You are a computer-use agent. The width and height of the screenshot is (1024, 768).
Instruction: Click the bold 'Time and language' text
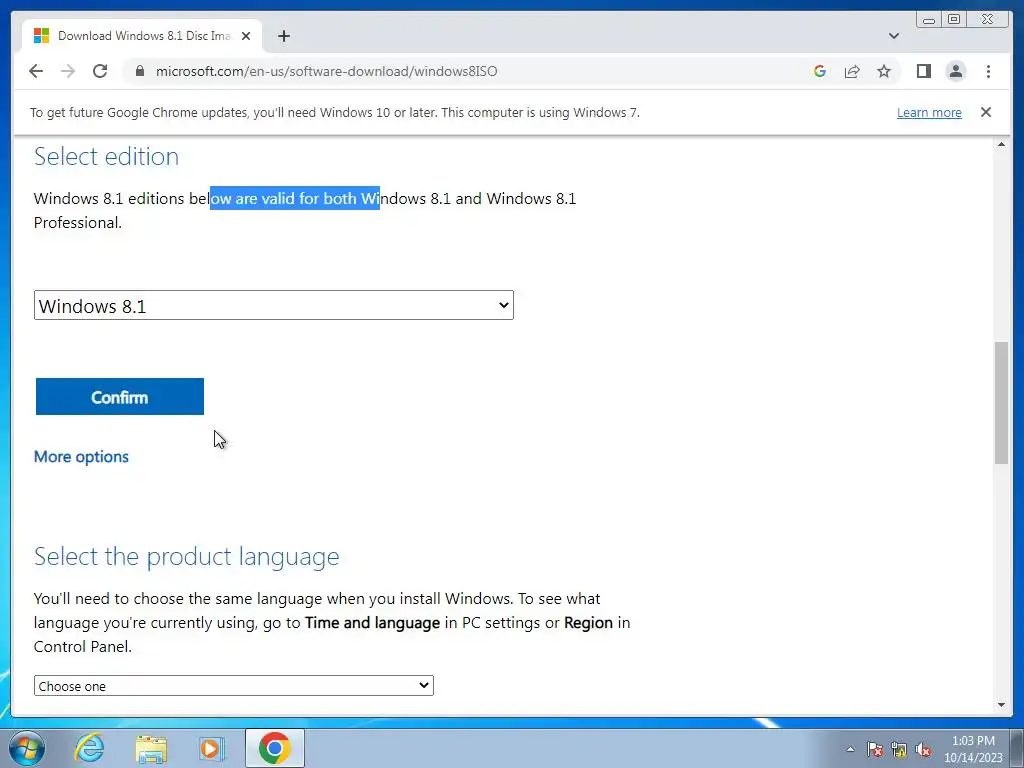[372, 623]
